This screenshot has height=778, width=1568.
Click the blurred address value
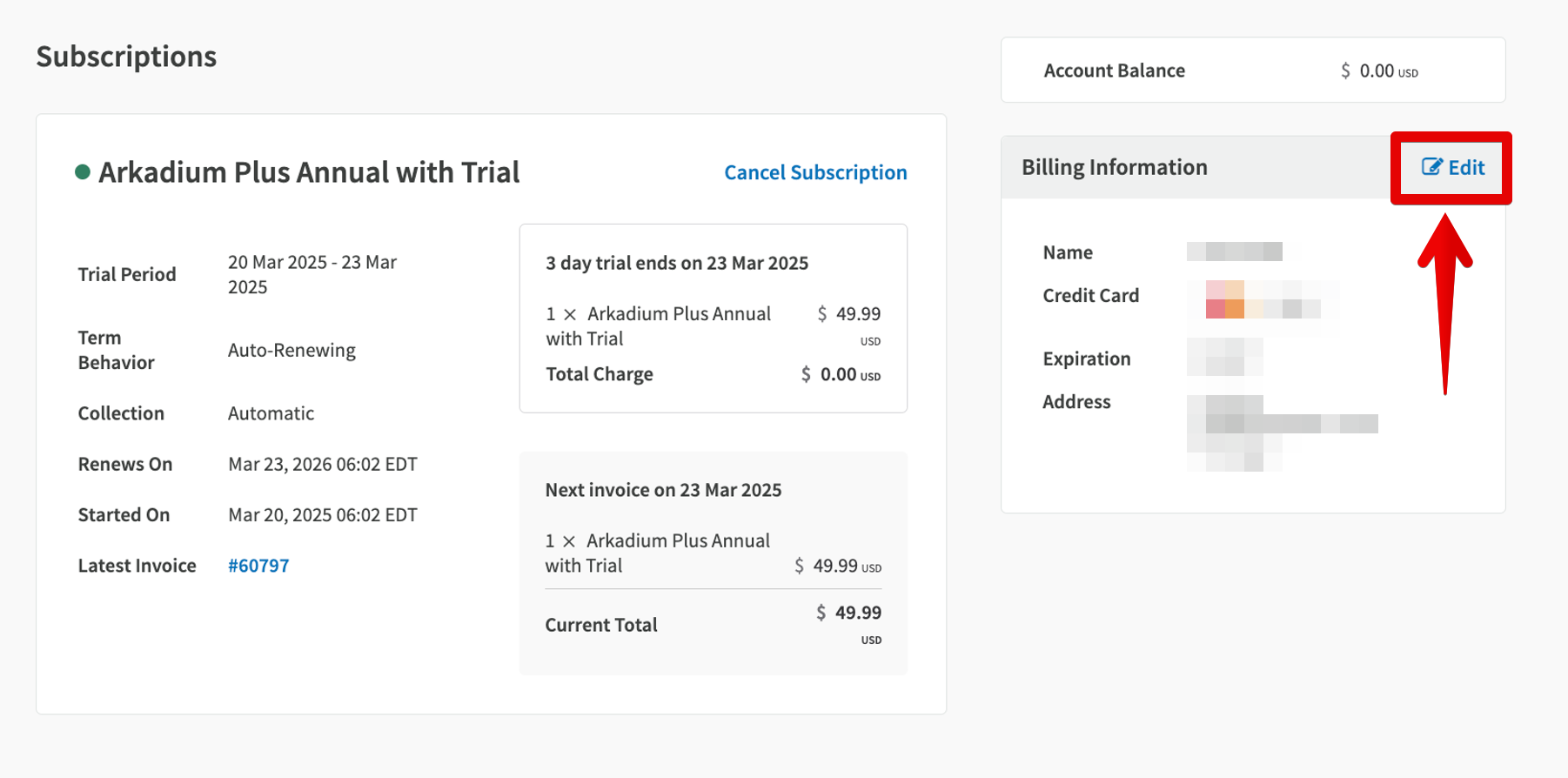click(1283, 433)
